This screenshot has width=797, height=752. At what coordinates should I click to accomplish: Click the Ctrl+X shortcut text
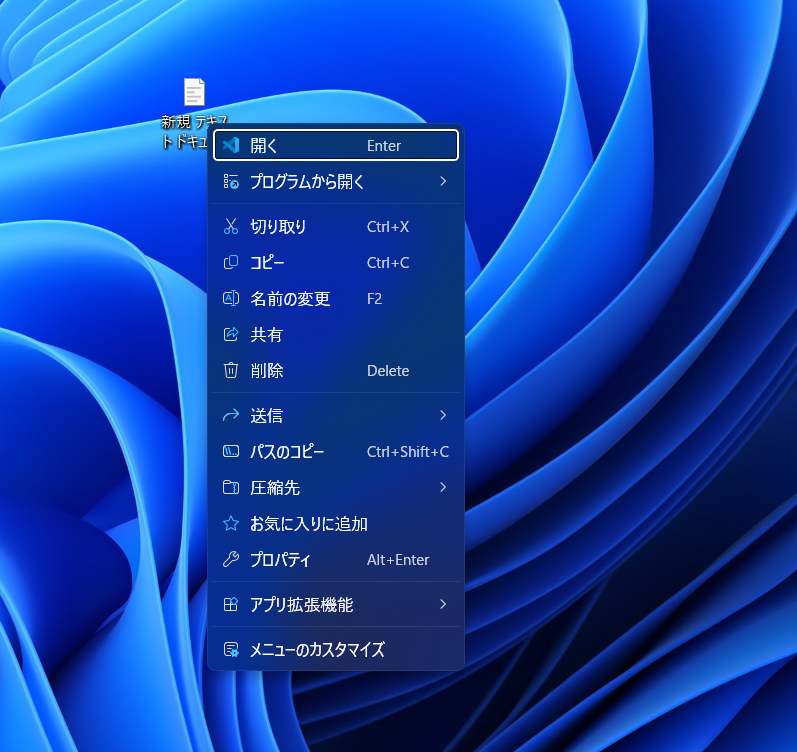pyautogui.click(x=388, y=227)
